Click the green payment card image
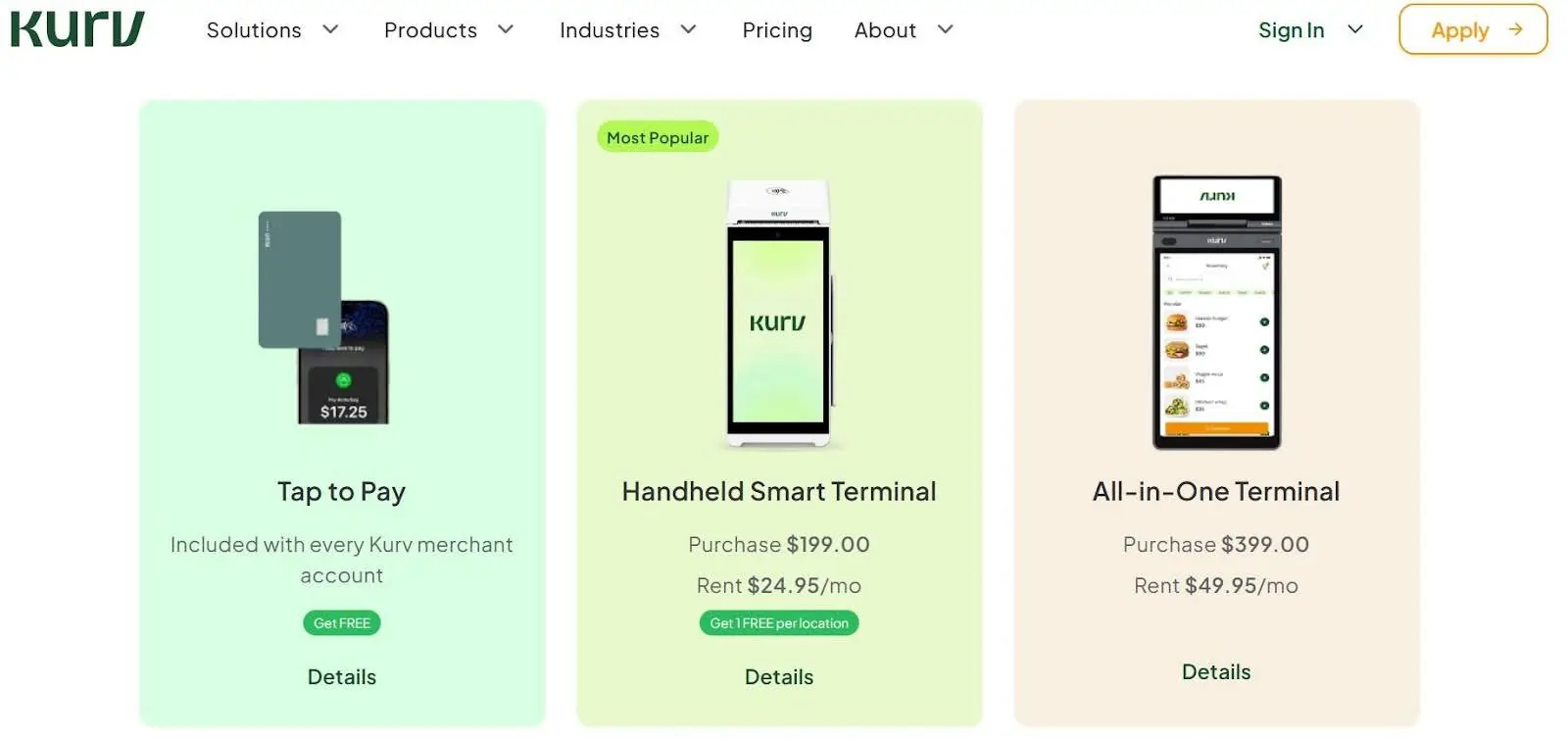 (x=299, y=279)
